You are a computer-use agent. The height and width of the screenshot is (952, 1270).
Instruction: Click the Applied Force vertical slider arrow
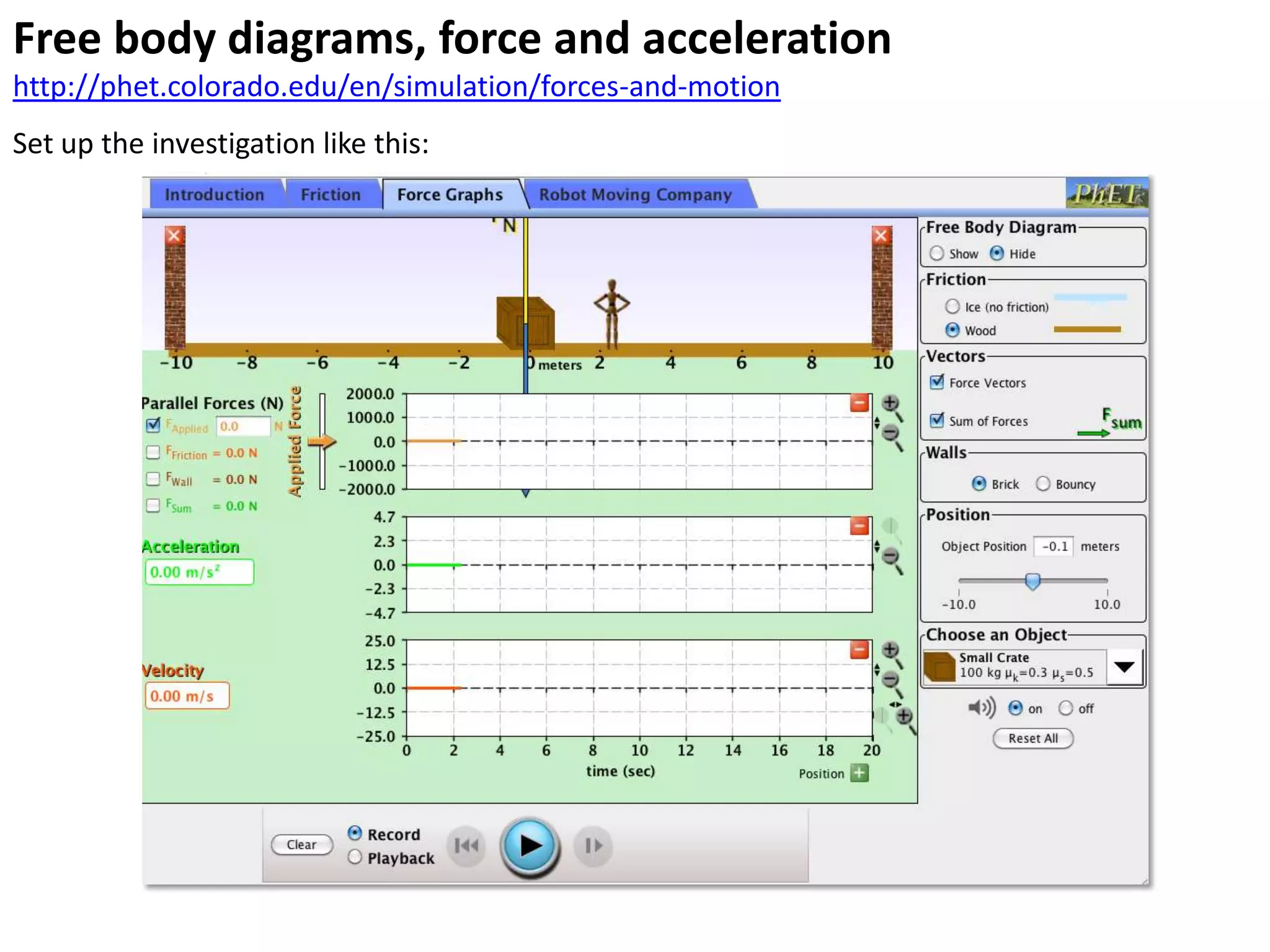click(x=322, y=442)
